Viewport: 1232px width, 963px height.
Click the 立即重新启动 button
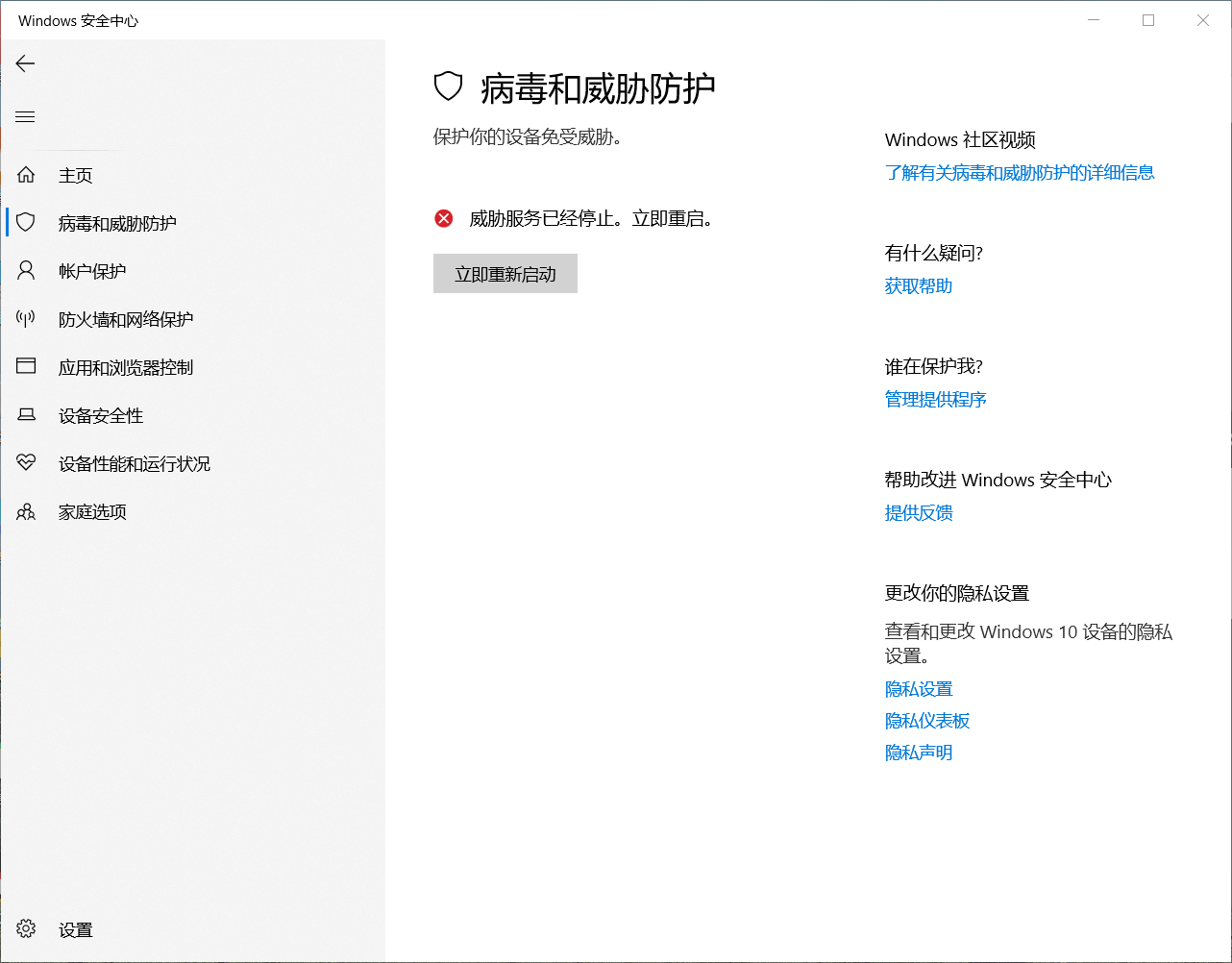click(505, 274)
